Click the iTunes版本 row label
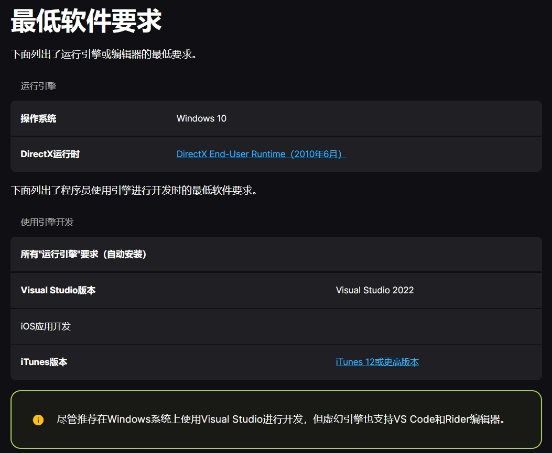Image resolution: width=552 pixels, height=453 pixels. (44, 362)
